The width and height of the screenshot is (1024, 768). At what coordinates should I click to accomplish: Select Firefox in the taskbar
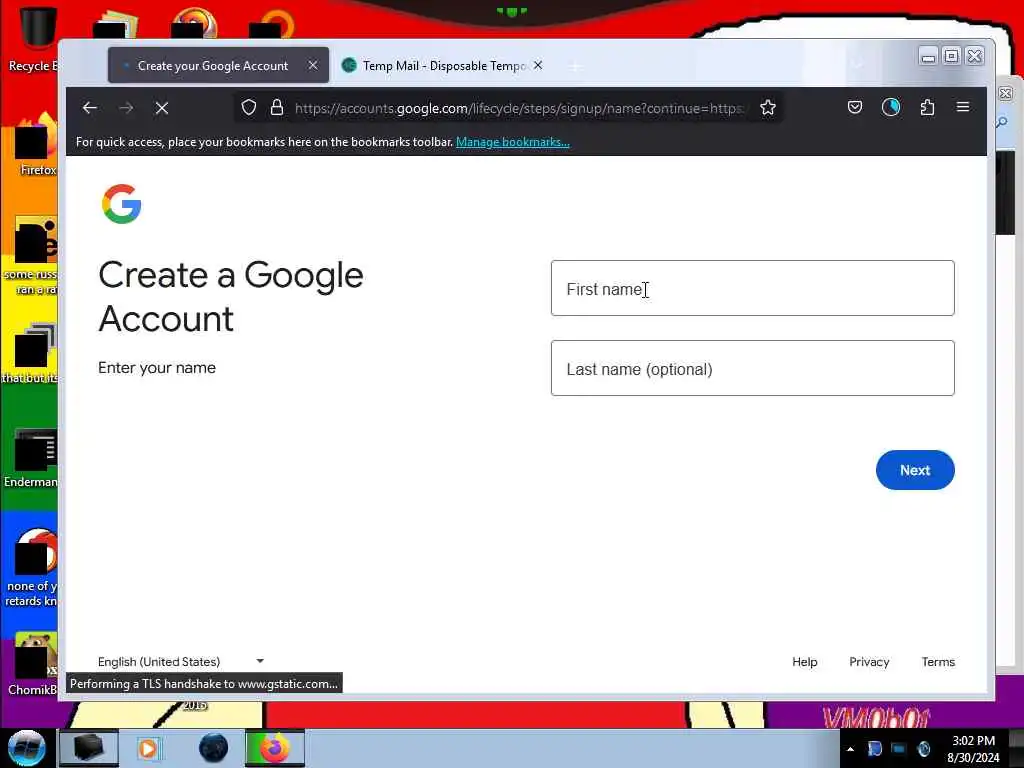click(x=274, y=748)
